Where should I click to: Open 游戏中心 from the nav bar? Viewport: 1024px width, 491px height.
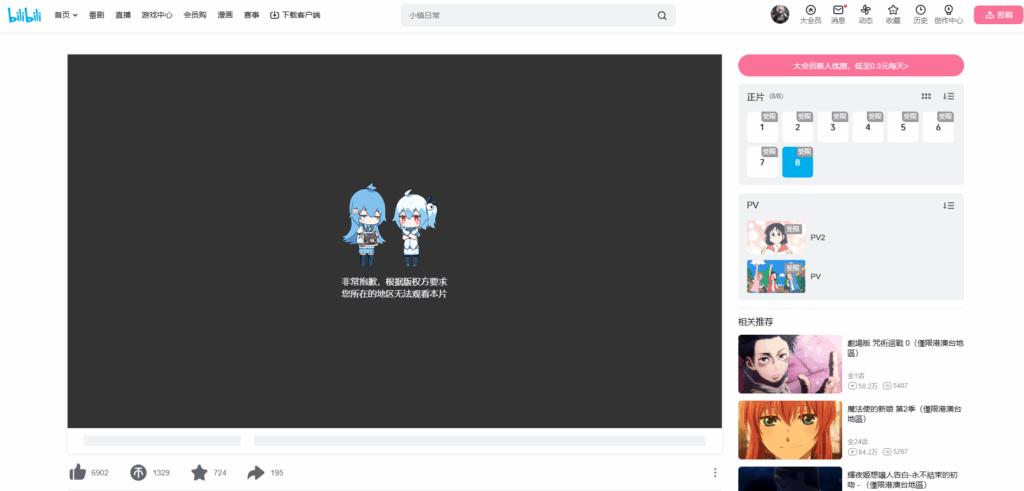[157, 15]
